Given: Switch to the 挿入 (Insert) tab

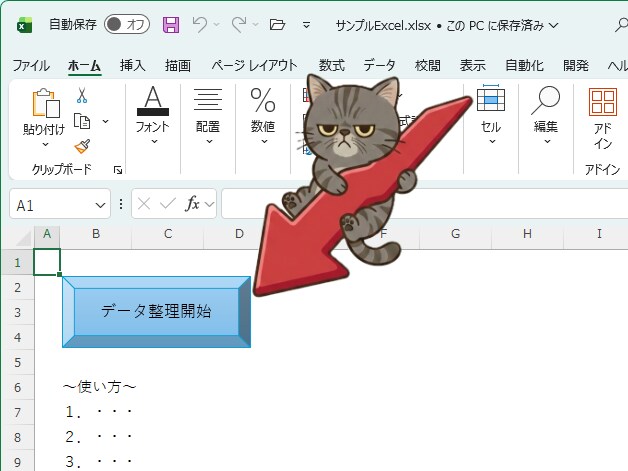Looking at the screenshot, I should [133, 65].
